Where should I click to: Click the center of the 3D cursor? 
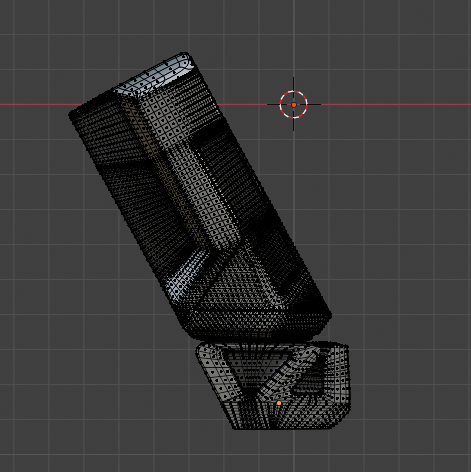294,105
